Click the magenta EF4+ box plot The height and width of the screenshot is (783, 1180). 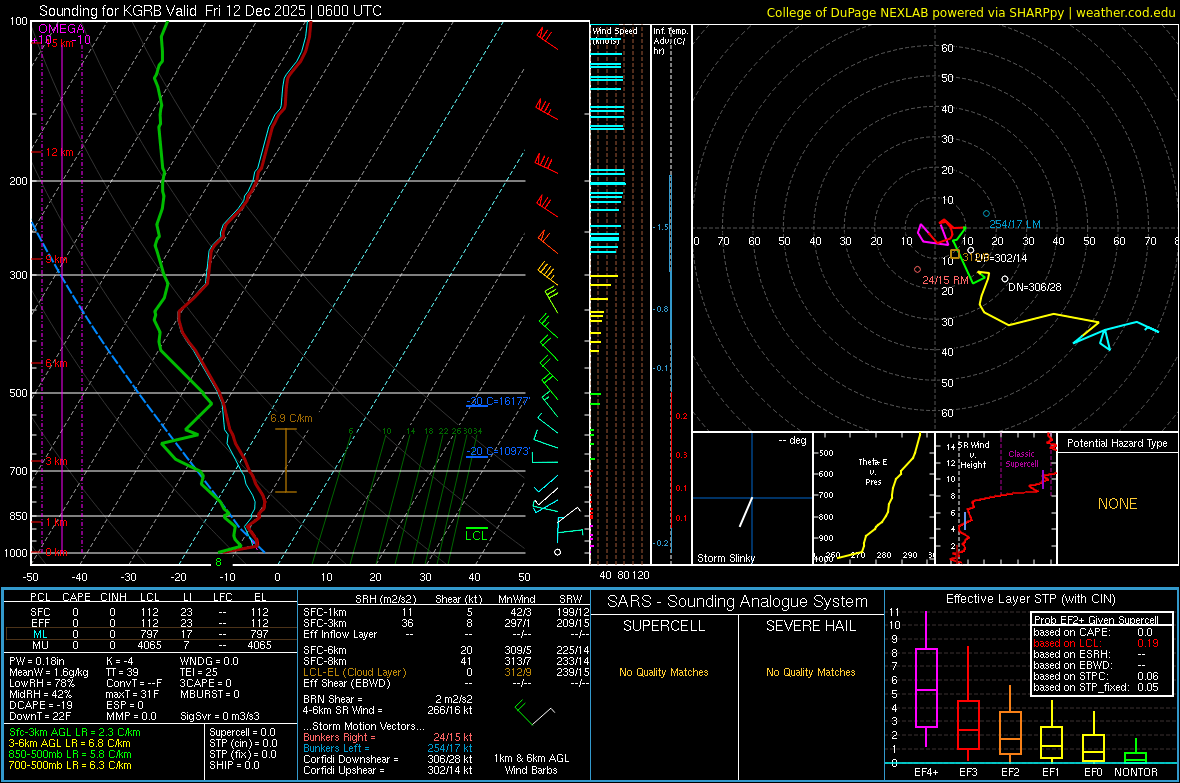tap(926, 680)
